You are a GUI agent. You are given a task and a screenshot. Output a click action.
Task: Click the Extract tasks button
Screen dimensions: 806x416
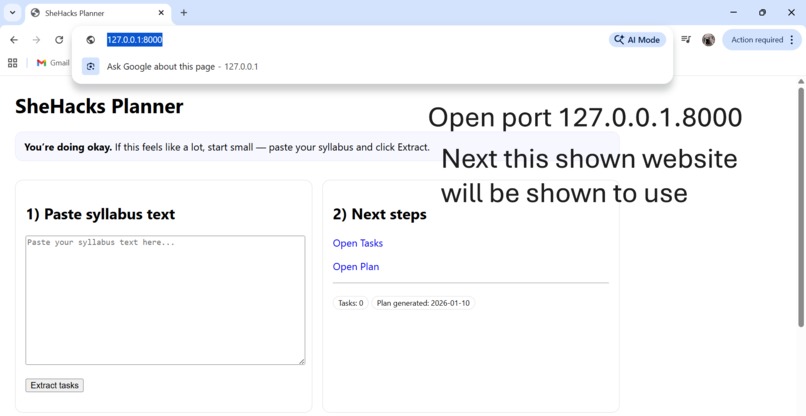coord(54,385)
